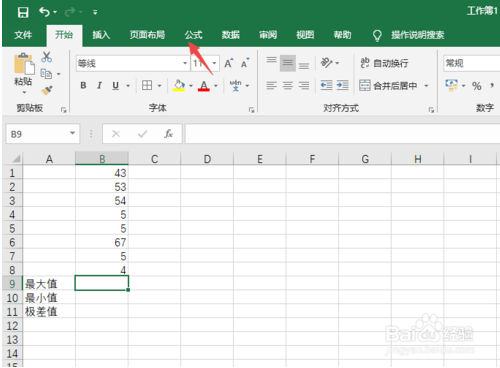Image resolution: width=500 pixels, height=368 pixels.
Task: Click the 粘贴 paste icon
Action: 24,63
